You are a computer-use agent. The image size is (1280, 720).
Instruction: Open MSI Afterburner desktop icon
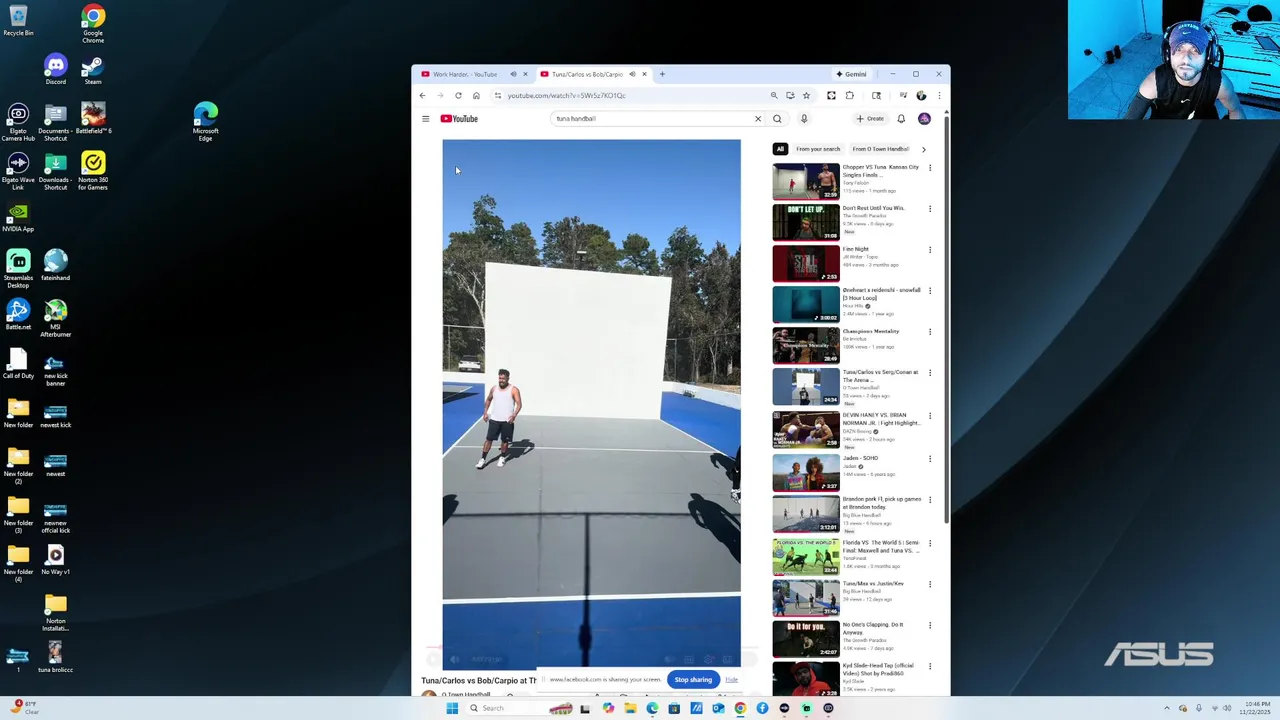55,318
